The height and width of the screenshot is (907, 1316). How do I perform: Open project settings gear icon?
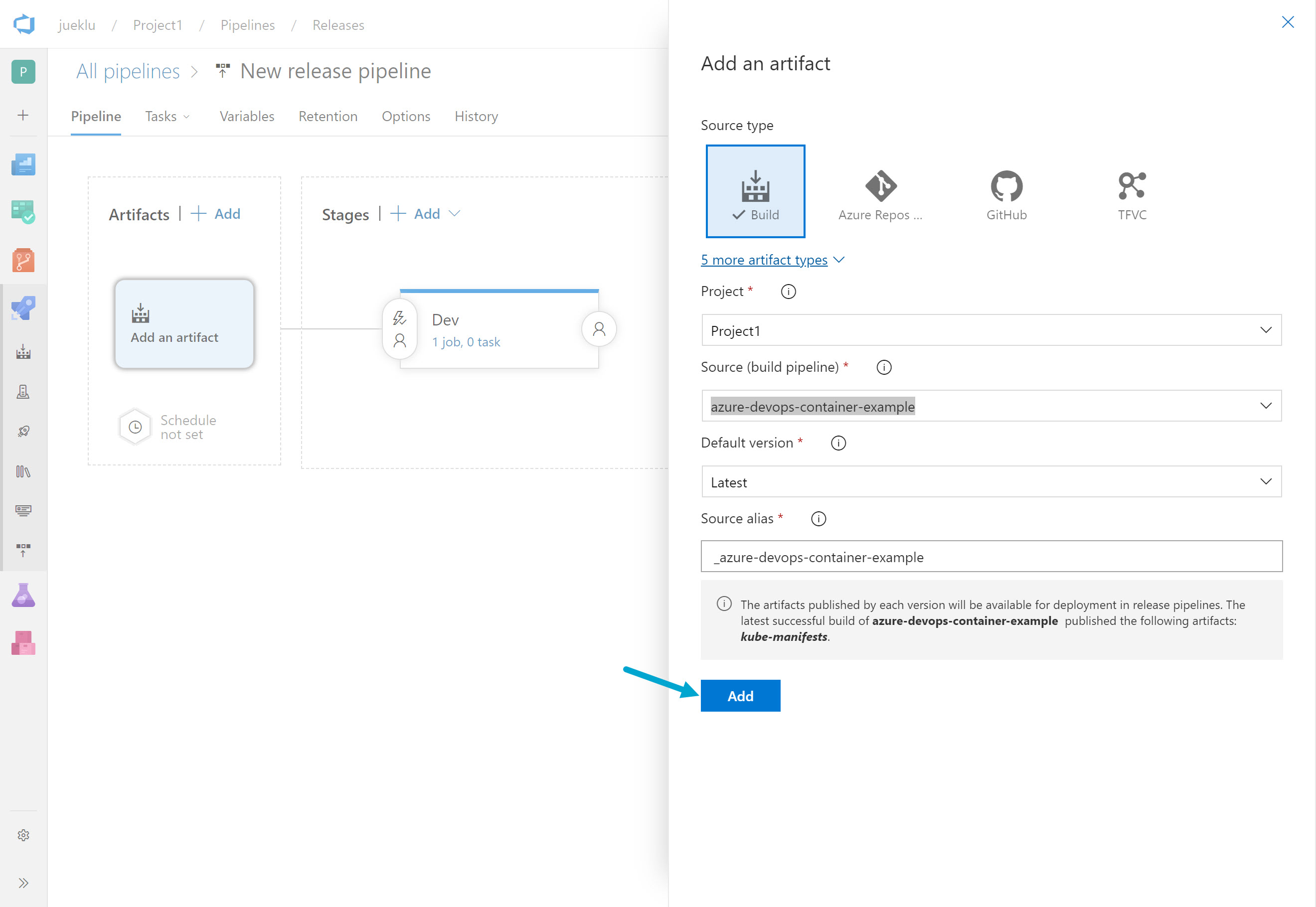(23, 835)
